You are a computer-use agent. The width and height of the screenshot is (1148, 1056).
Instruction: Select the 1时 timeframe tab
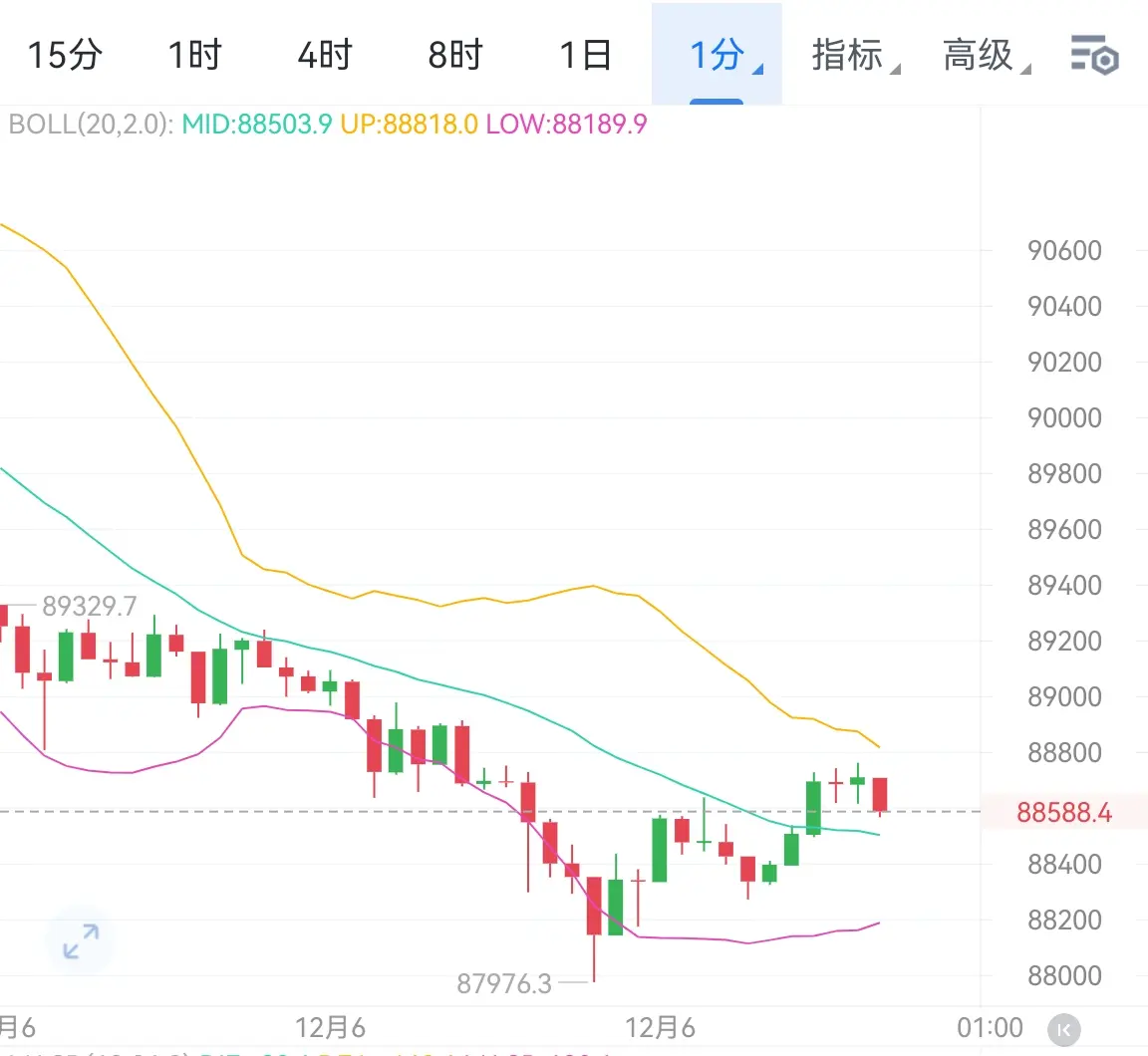(x=194, y=56)
